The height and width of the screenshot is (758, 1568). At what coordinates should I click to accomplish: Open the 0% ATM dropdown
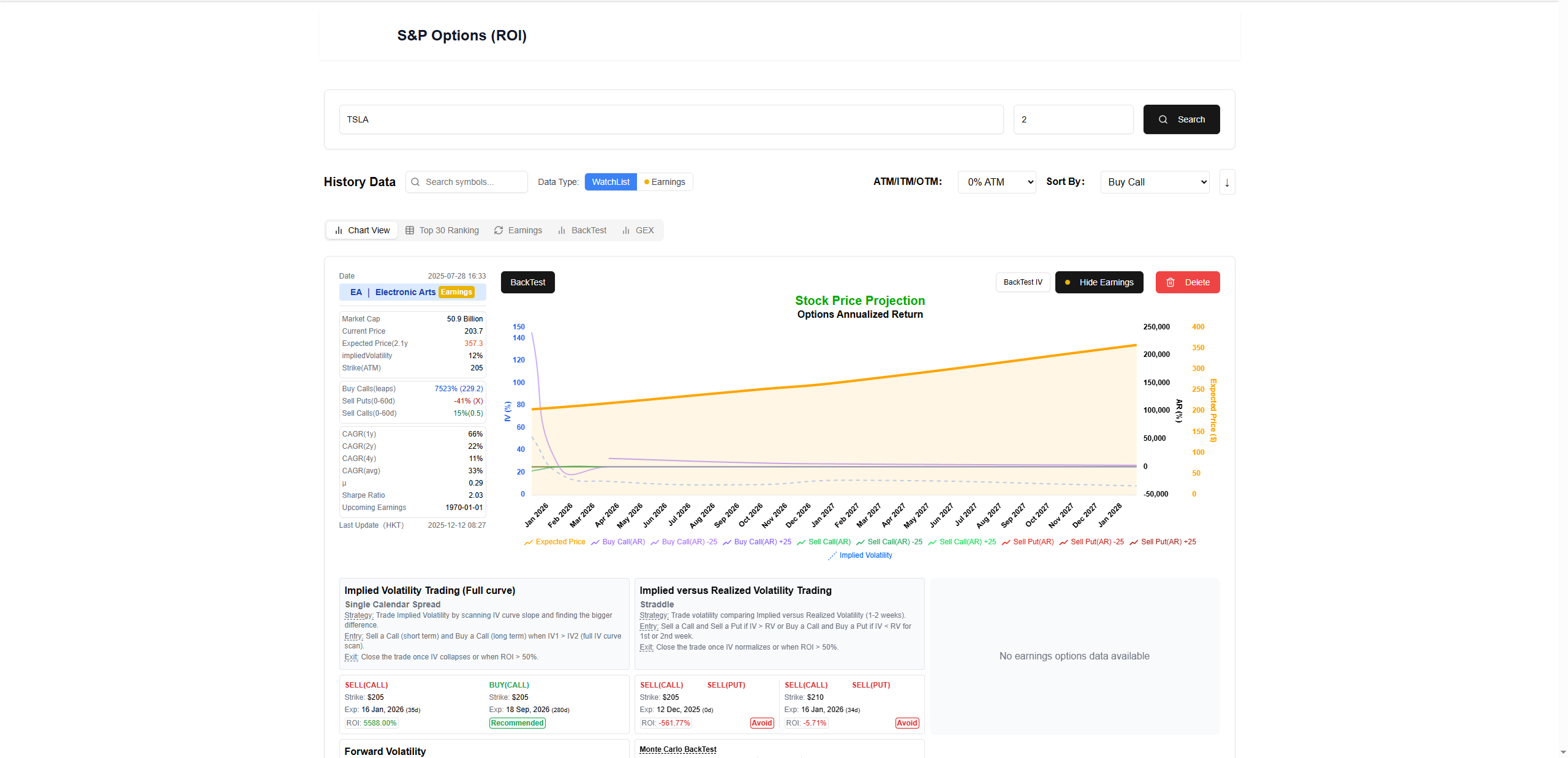point(996,181)
